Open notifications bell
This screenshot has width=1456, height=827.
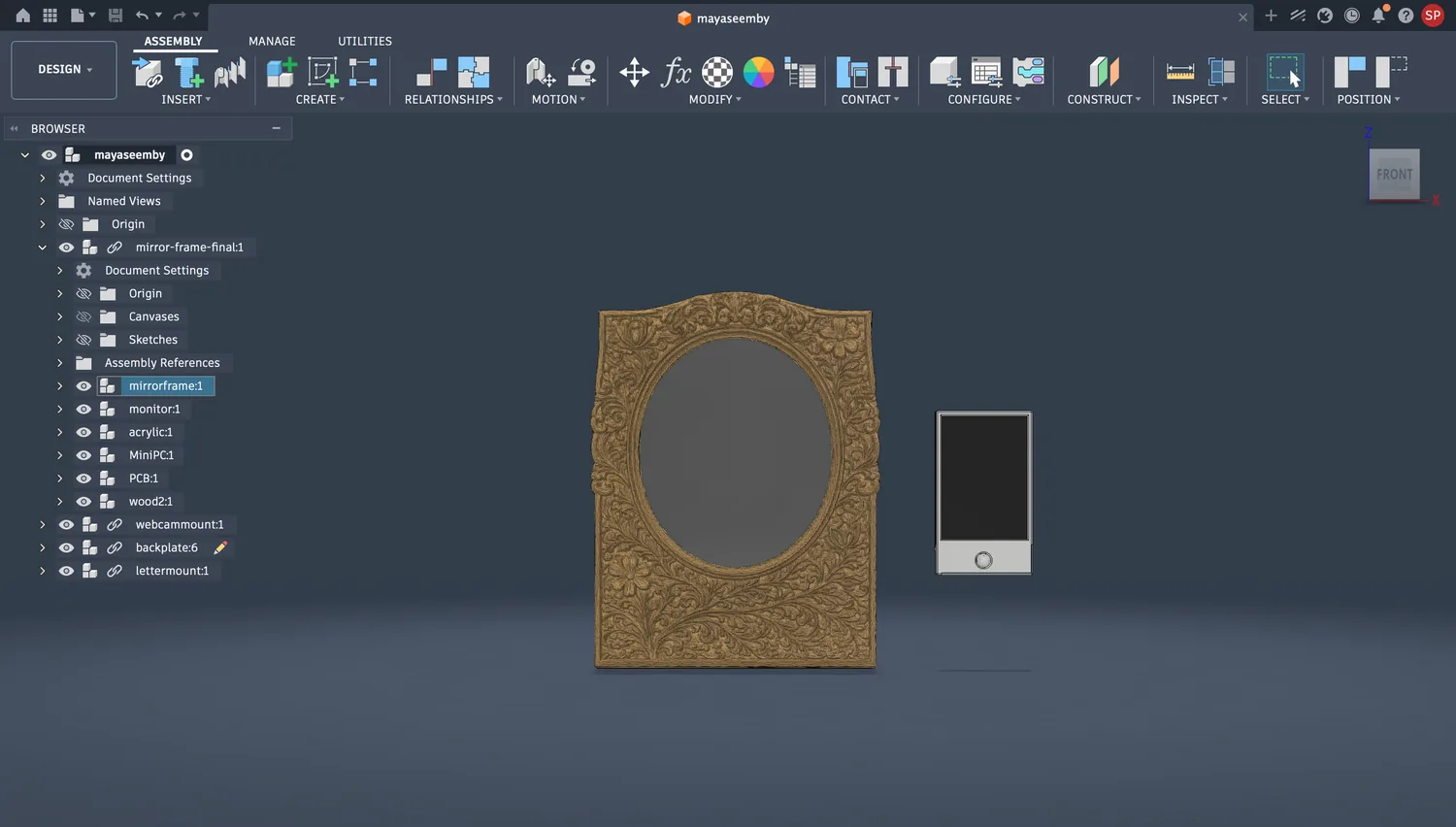[1378, 16]
